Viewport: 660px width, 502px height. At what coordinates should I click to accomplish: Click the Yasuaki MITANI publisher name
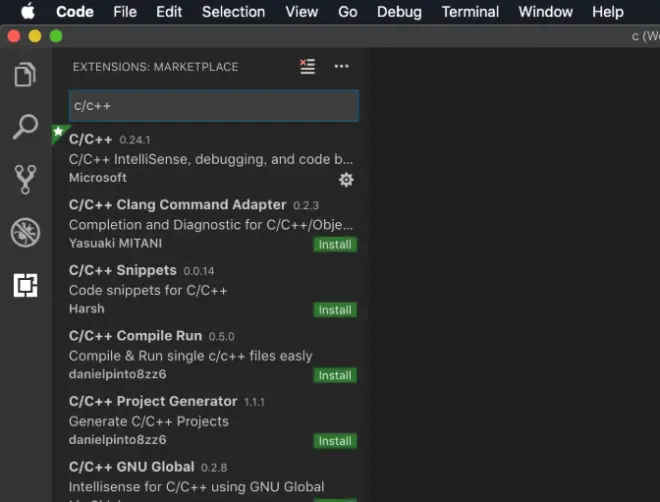(115, 243)
